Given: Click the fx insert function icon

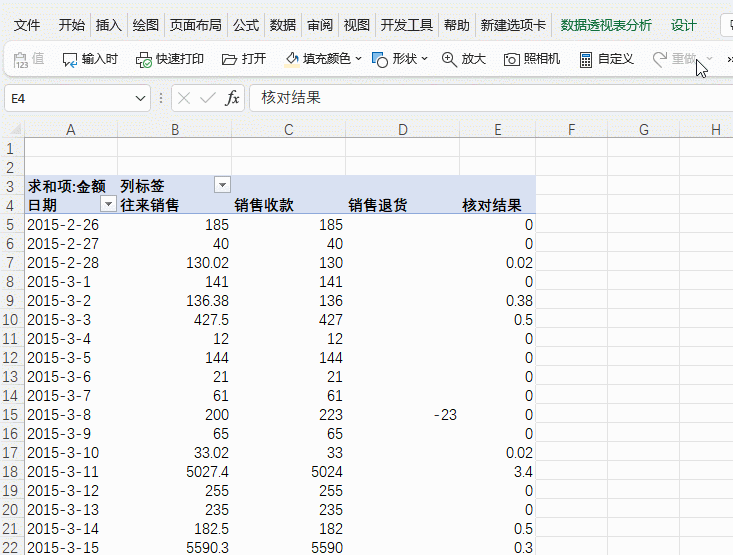Looking at the screenshot, I should 232,98.
